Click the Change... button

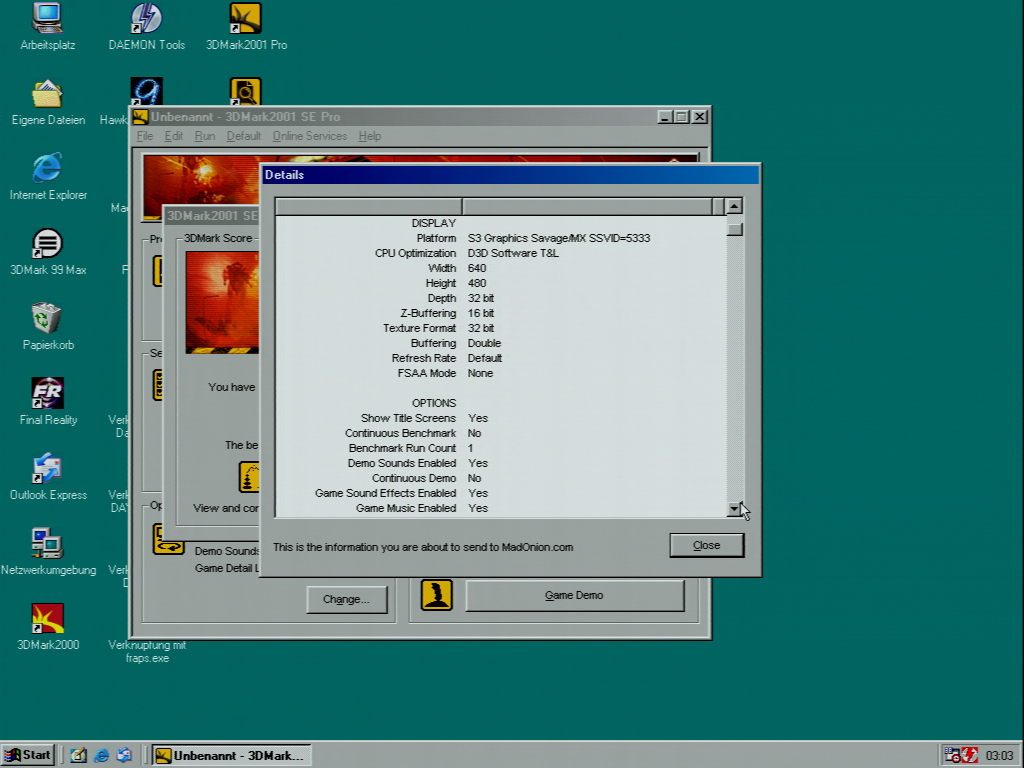[346, 600]
